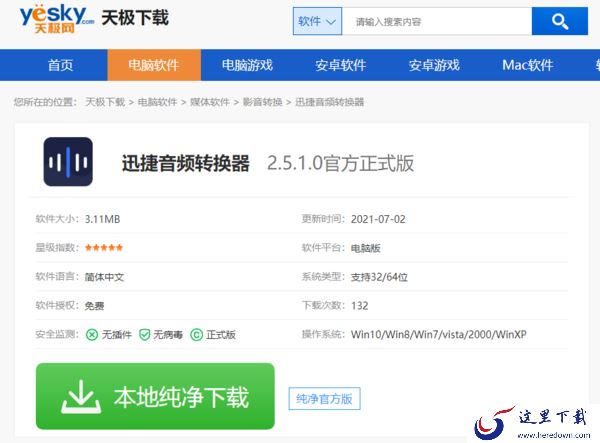
Task: Click the 迅捷音频转换器 app icon
Action: pyautogui.click(x=68, y=162)
